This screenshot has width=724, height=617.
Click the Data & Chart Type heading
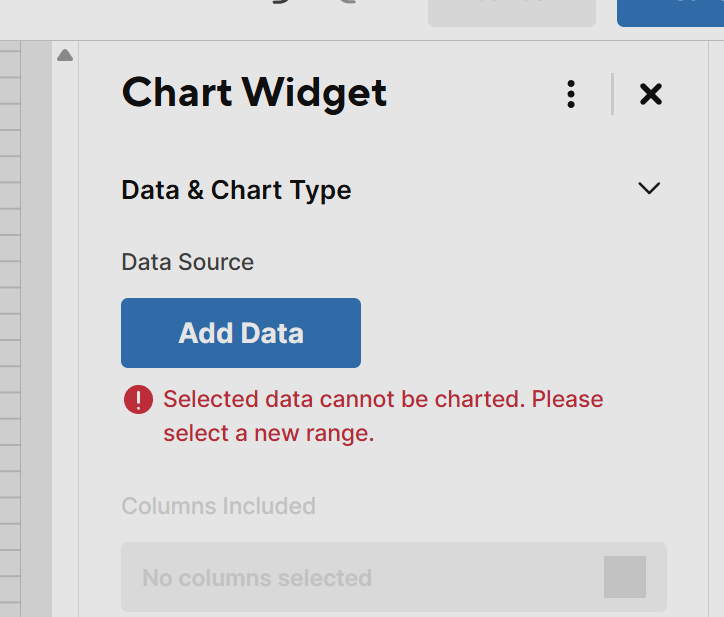[236, 190]
